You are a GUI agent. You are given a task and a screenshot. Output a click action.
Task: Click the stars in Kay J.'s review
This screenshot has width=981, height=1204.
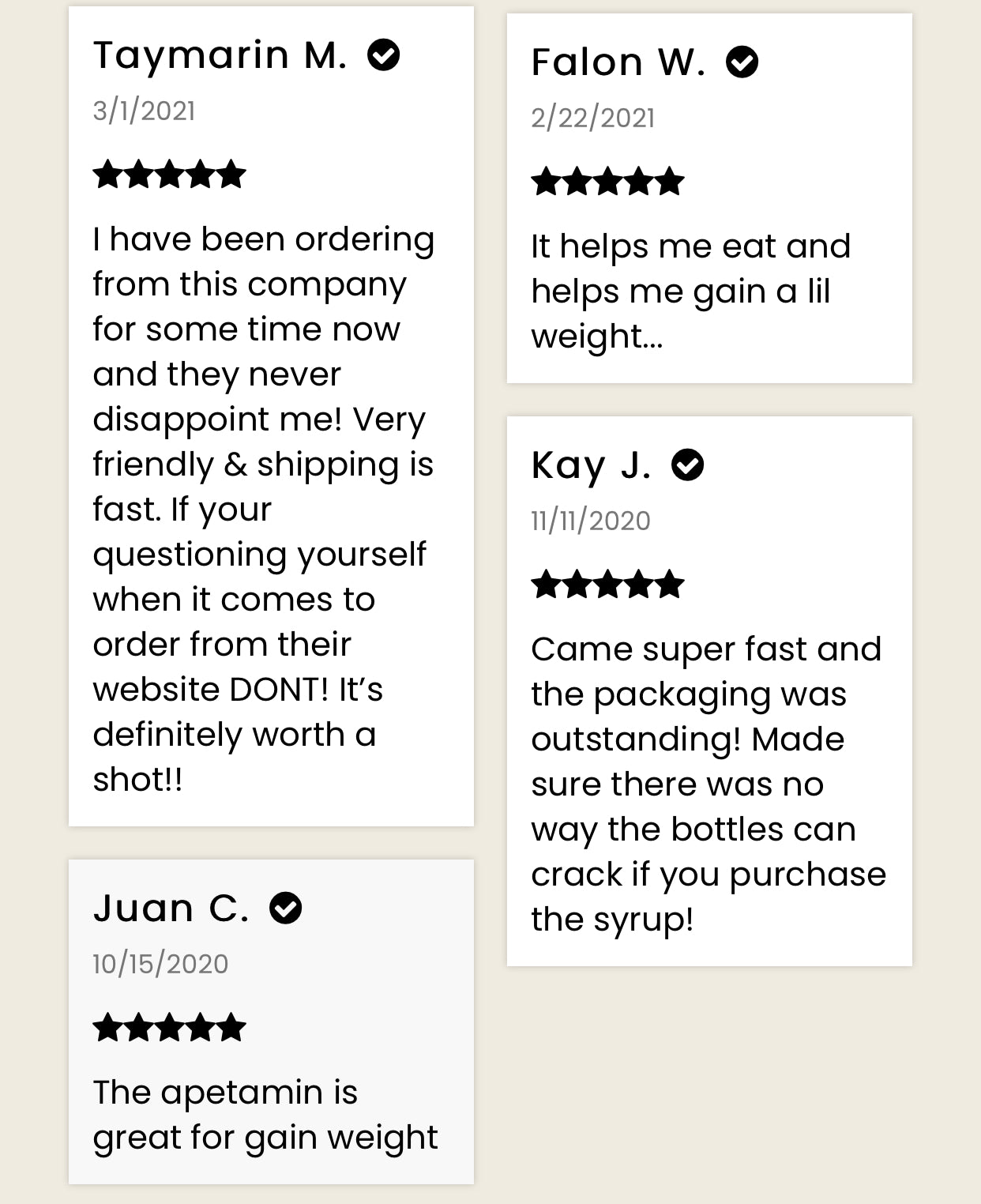[607, 584]
